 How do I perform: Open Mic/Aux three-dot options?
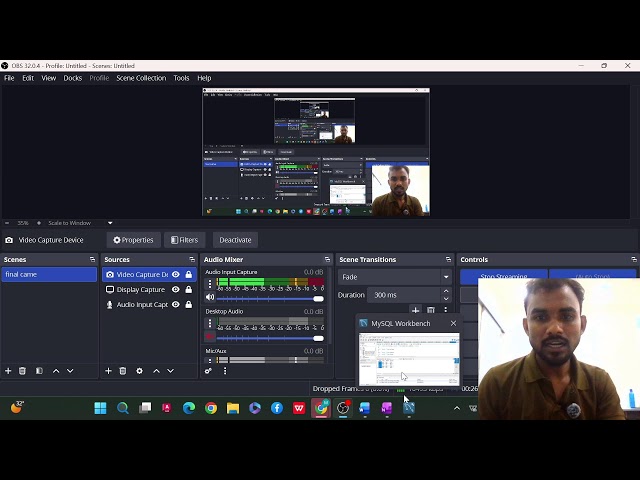tap(210, 361)
